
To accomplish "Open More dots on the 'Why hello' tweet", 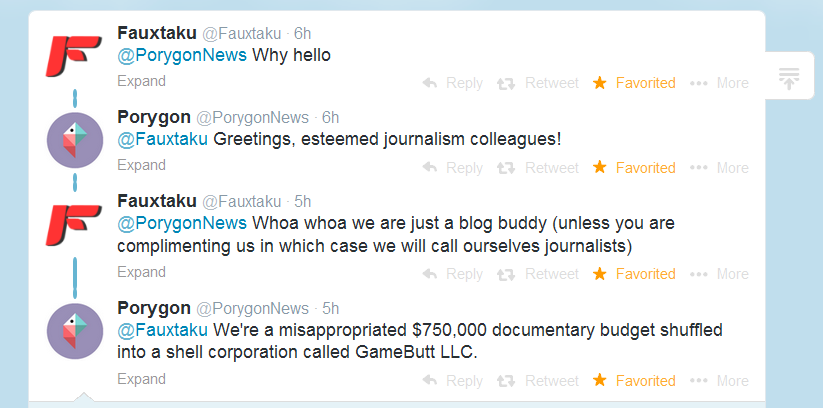I will click(719, 83).
